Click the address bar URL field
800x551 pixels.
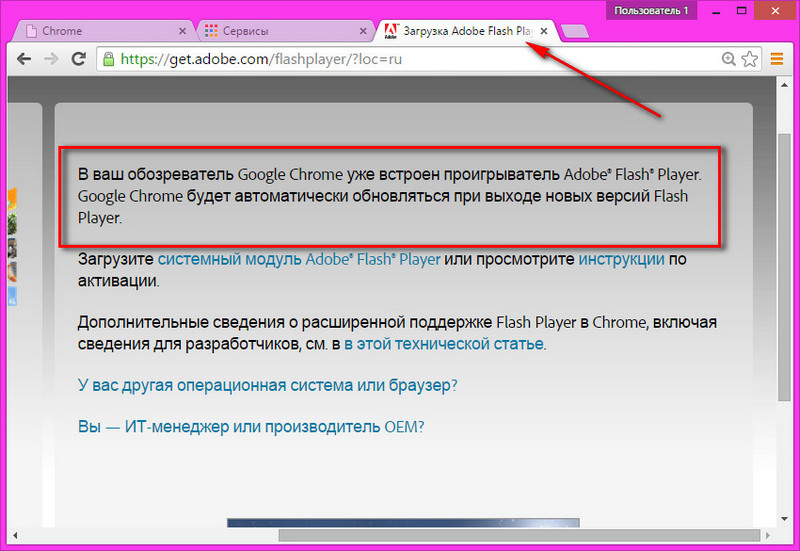click(x=400, y=59)
